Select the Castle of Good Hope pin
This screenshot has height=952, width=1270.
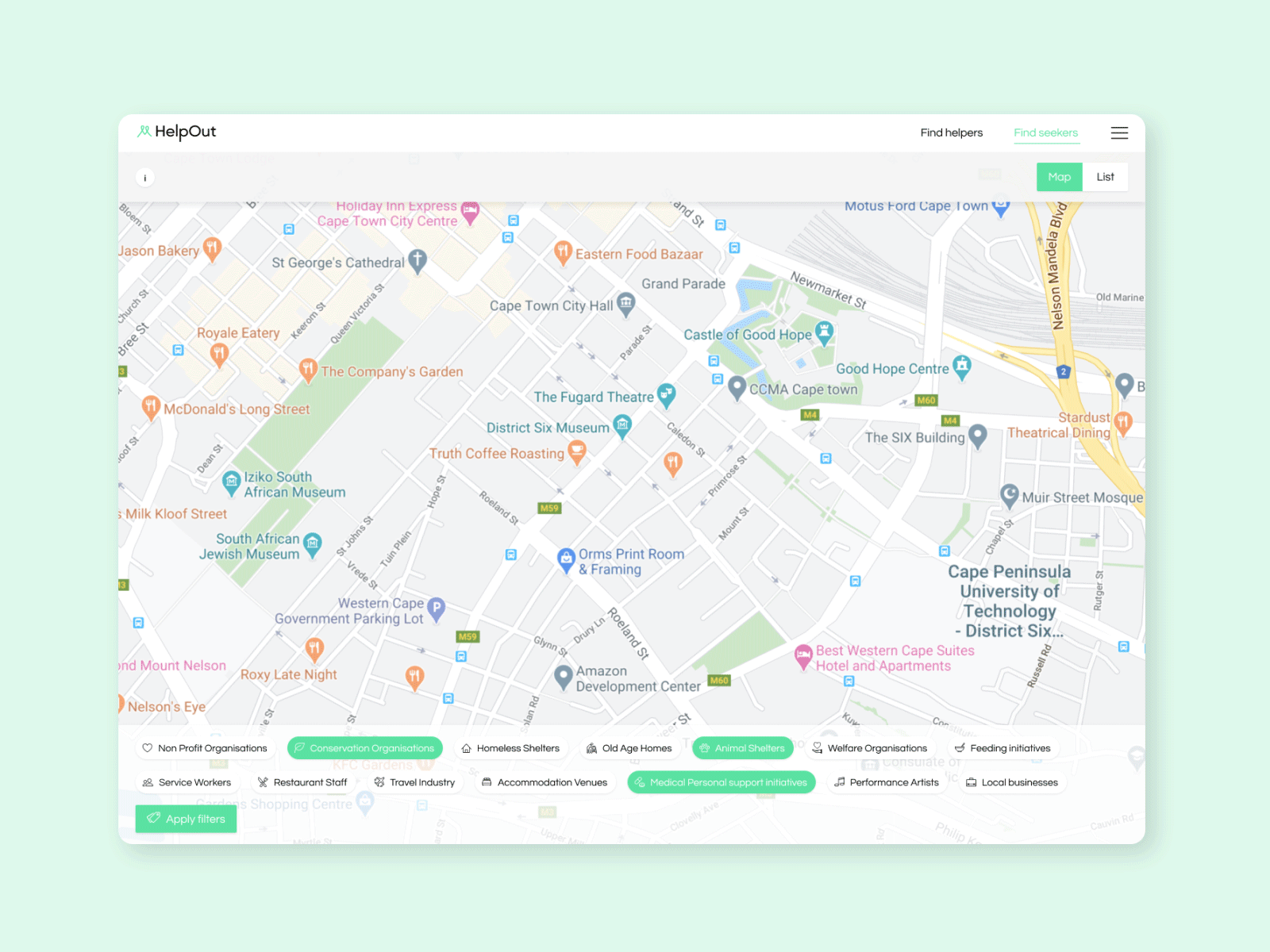pos(825,333)
